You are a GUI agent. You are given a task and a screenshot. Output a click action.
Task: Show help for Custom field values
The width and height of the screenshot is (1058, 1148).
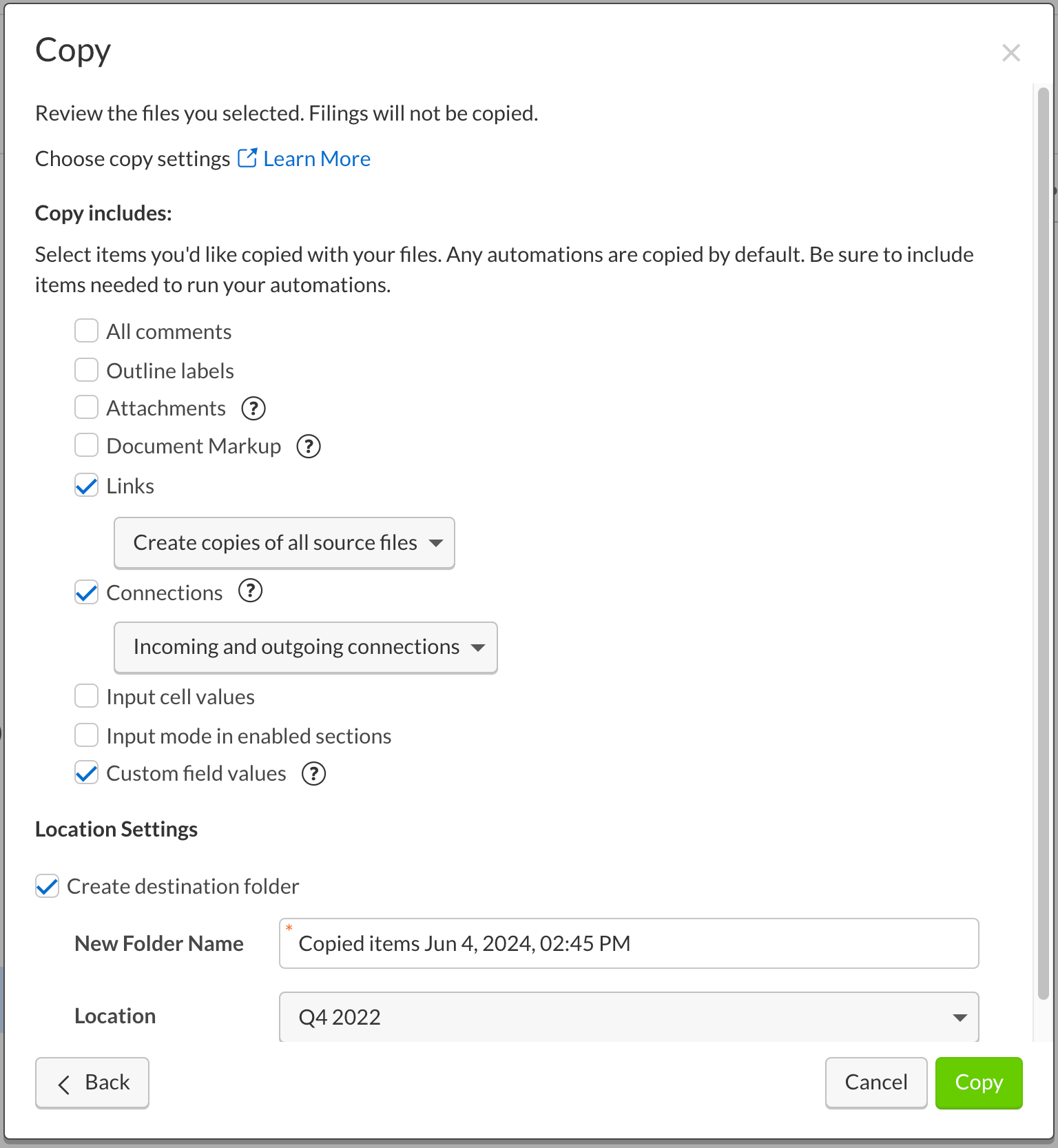(x=314, y=774)
